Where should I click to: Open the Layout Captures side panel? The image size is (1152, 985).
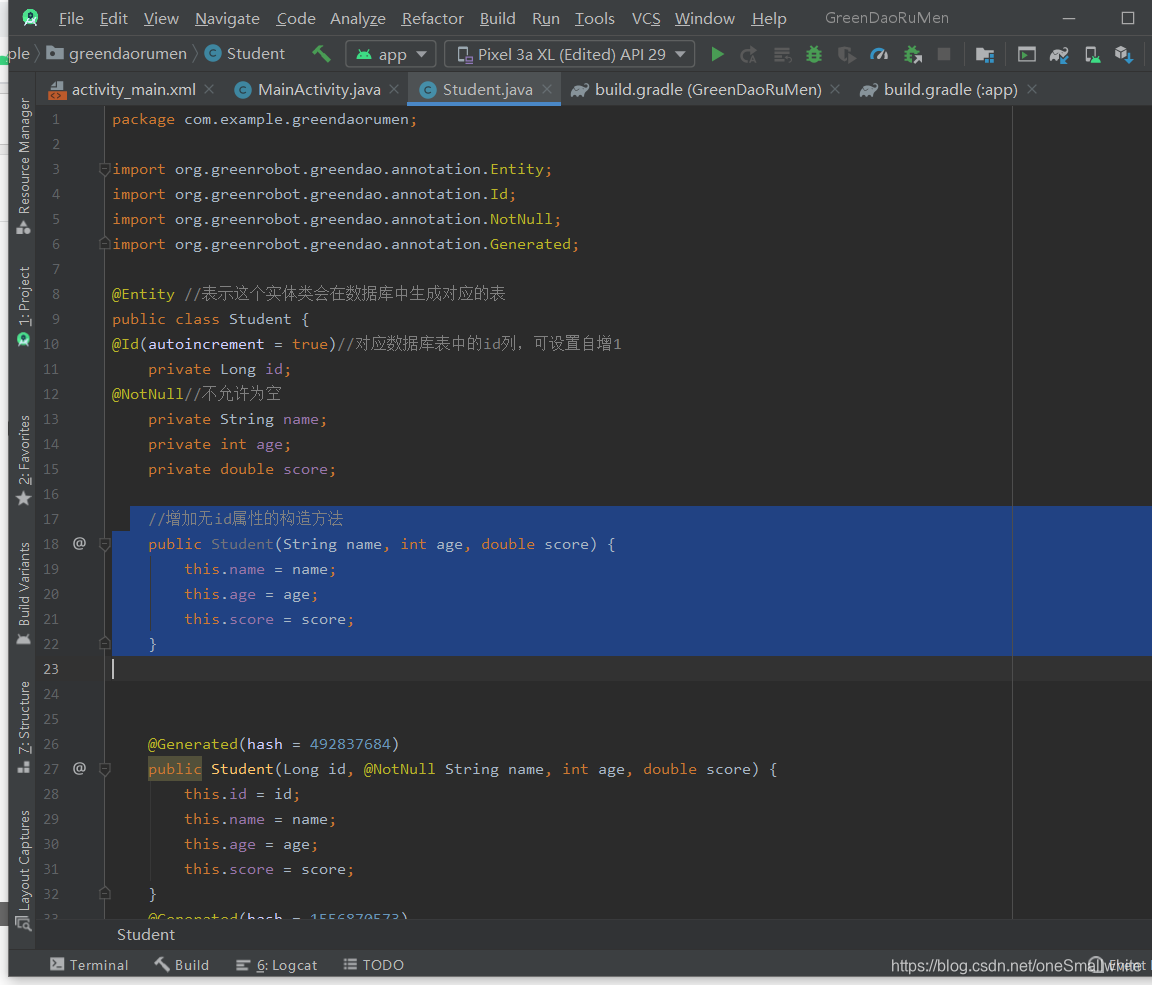(24, 870)
